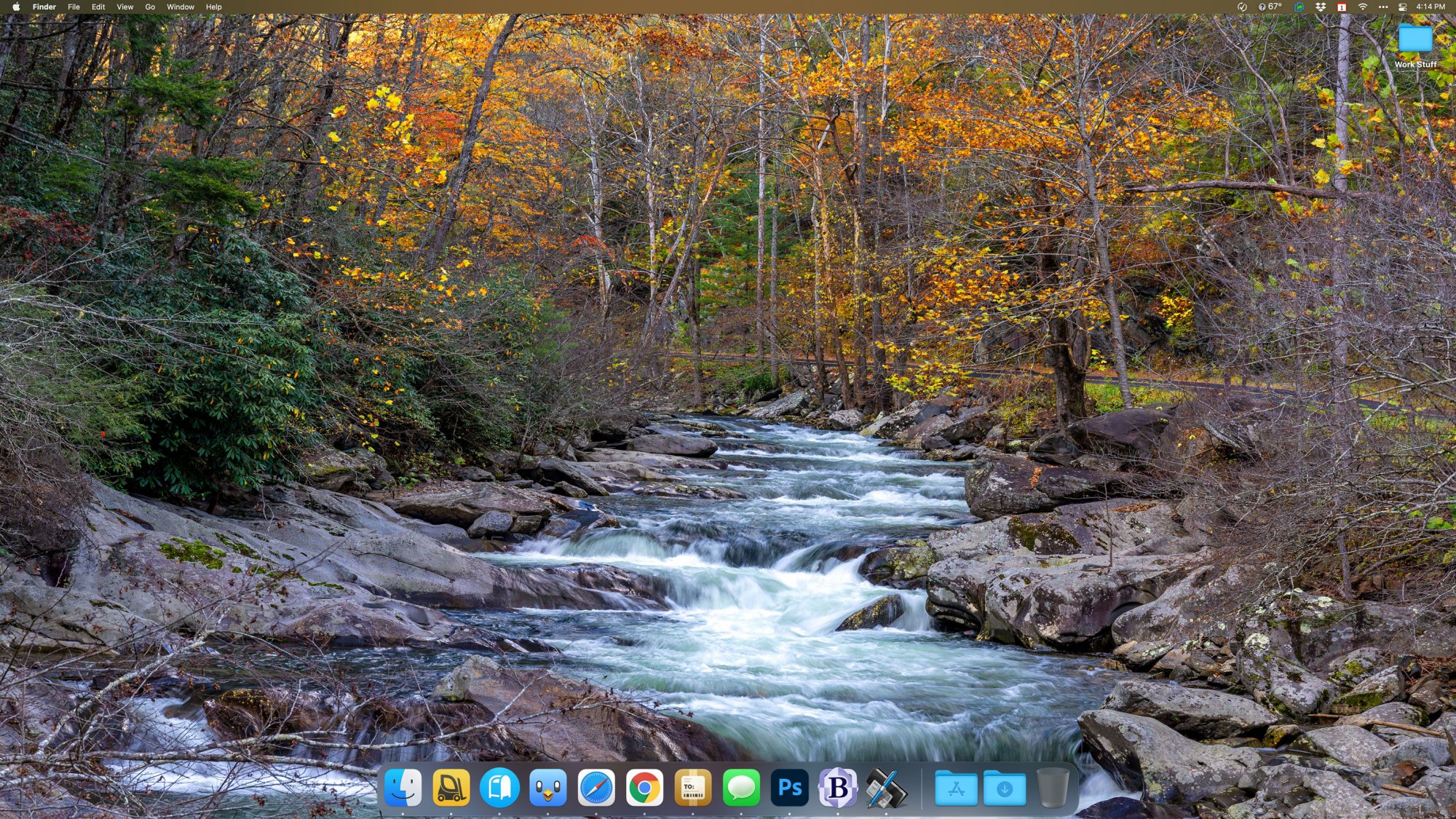Open the Go menu
This screenshot has height=819, width=1456.
click(x=150, y=7)
